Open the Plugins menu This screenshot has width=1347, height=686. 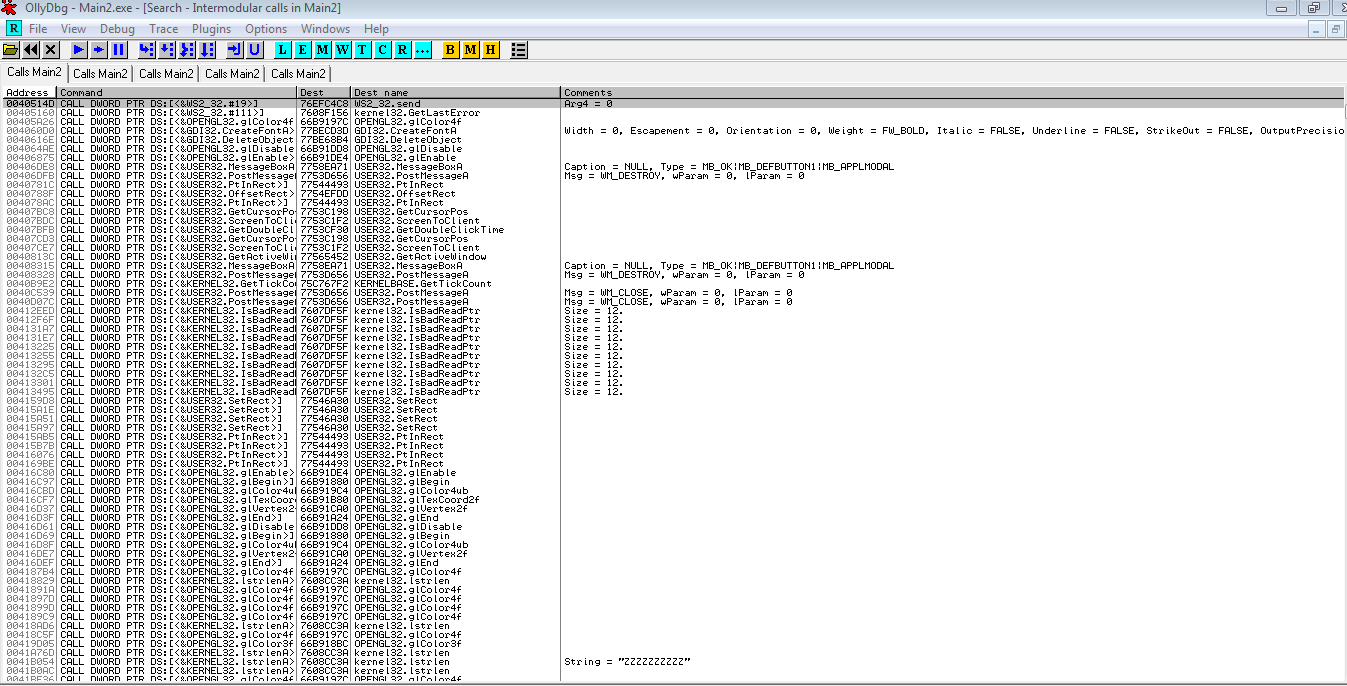pyautogui.click(x=211, y=29)
